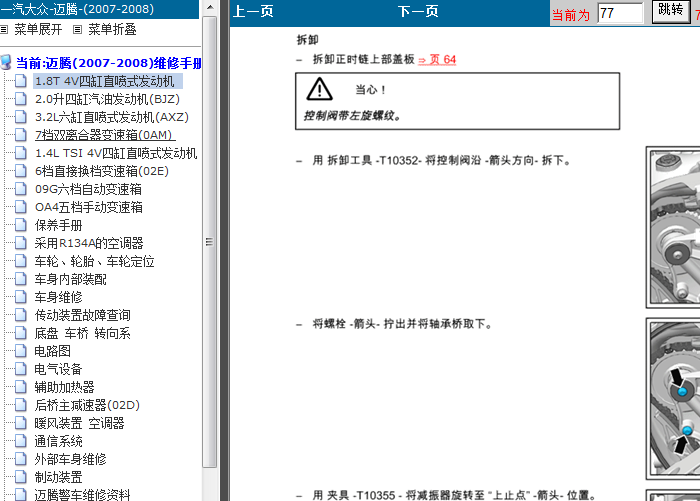Open the 7档双离合器变速箱(0AM) link

pos(104,135)
